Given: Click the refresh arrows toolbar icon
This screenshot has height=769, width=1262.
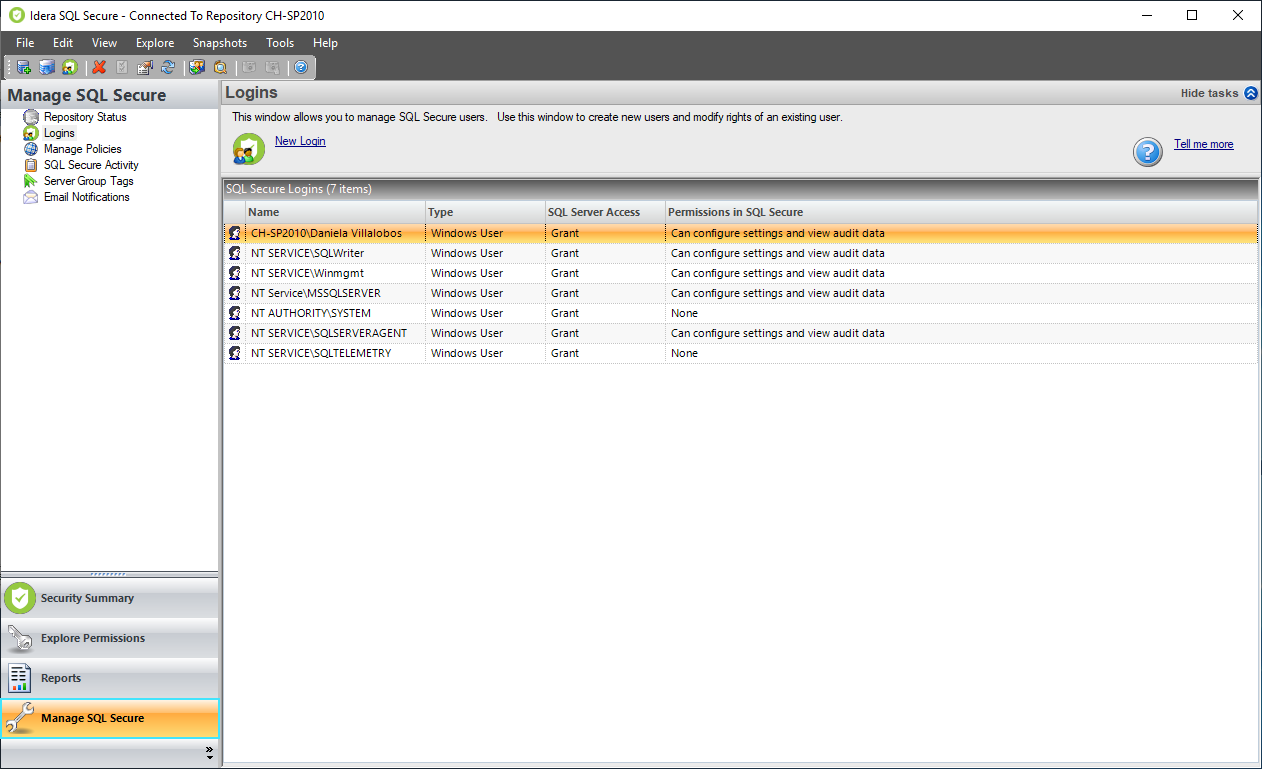Looking at the screenshot, I should 168,67.
